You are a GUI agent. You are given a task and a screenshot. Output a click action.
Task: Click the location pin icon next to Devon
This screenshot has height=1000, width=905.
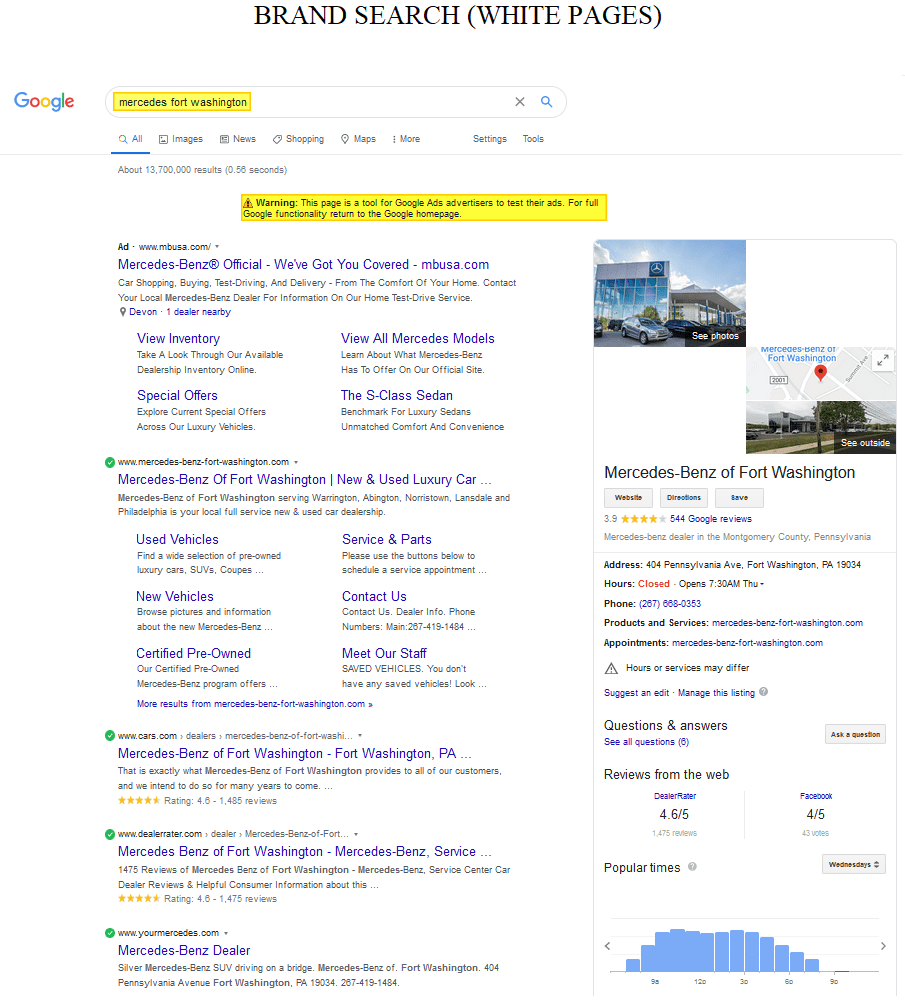pyautogui.click(x=122, y=312)
